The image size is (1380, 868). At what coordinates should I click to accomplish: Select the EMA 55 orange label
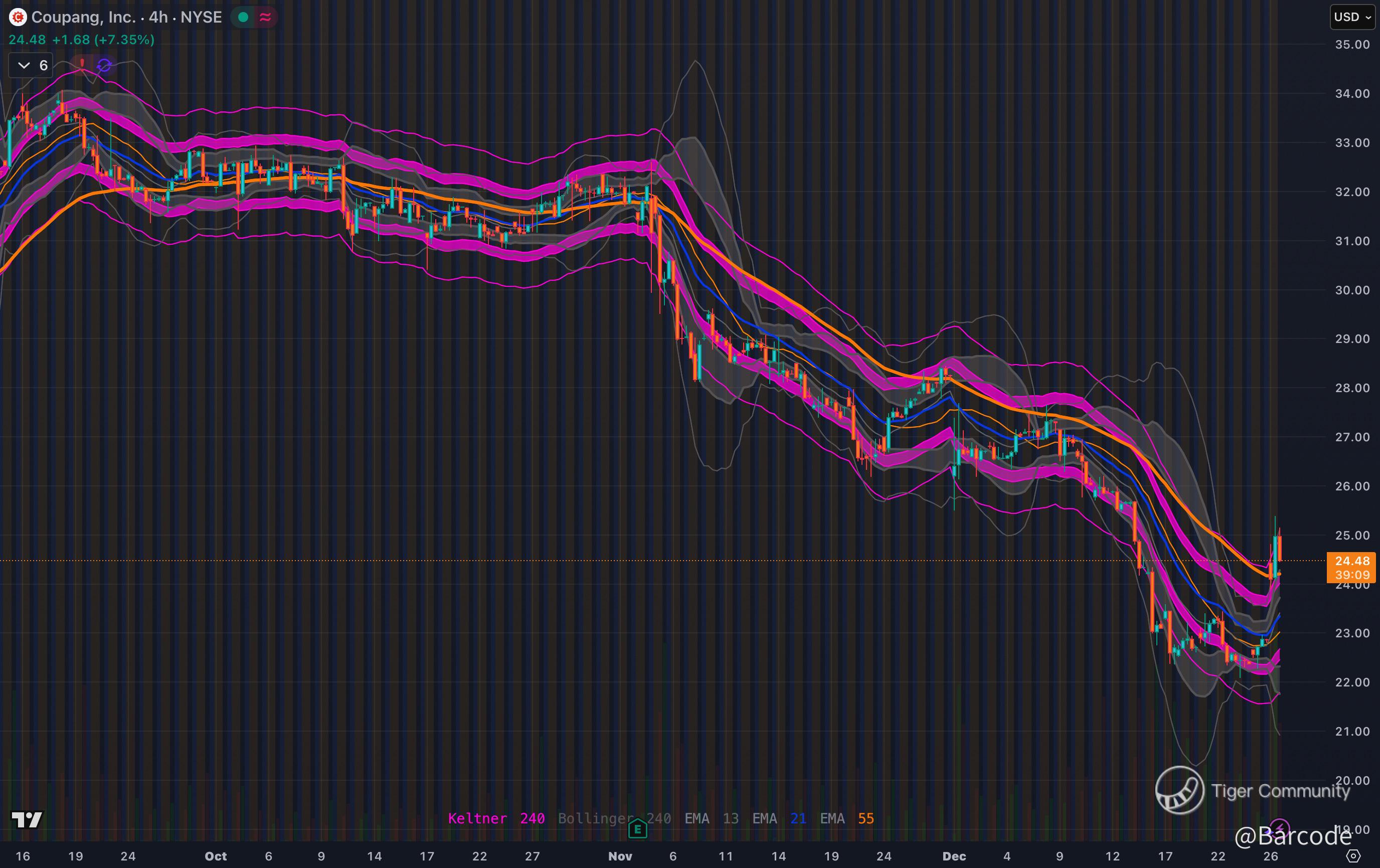(x=846, y=818)
